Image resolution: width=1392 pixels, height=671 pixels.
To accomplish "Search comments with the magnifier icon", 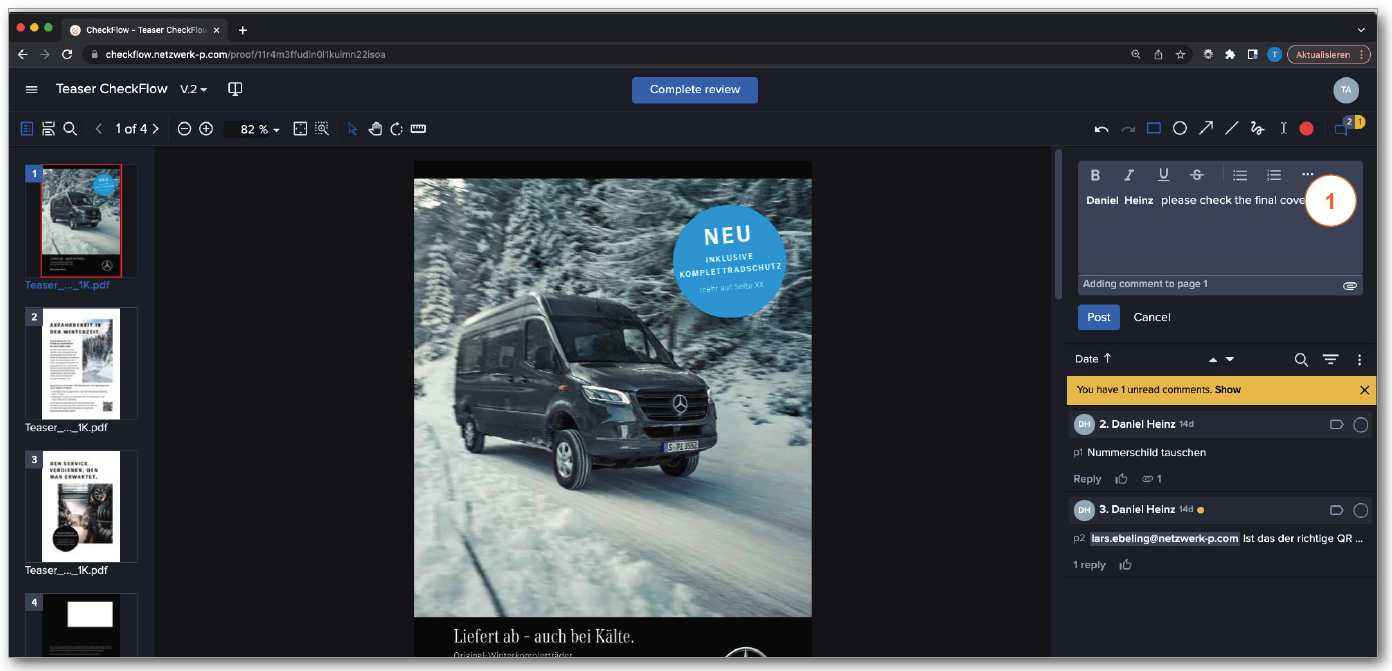I will point(1301,360).
